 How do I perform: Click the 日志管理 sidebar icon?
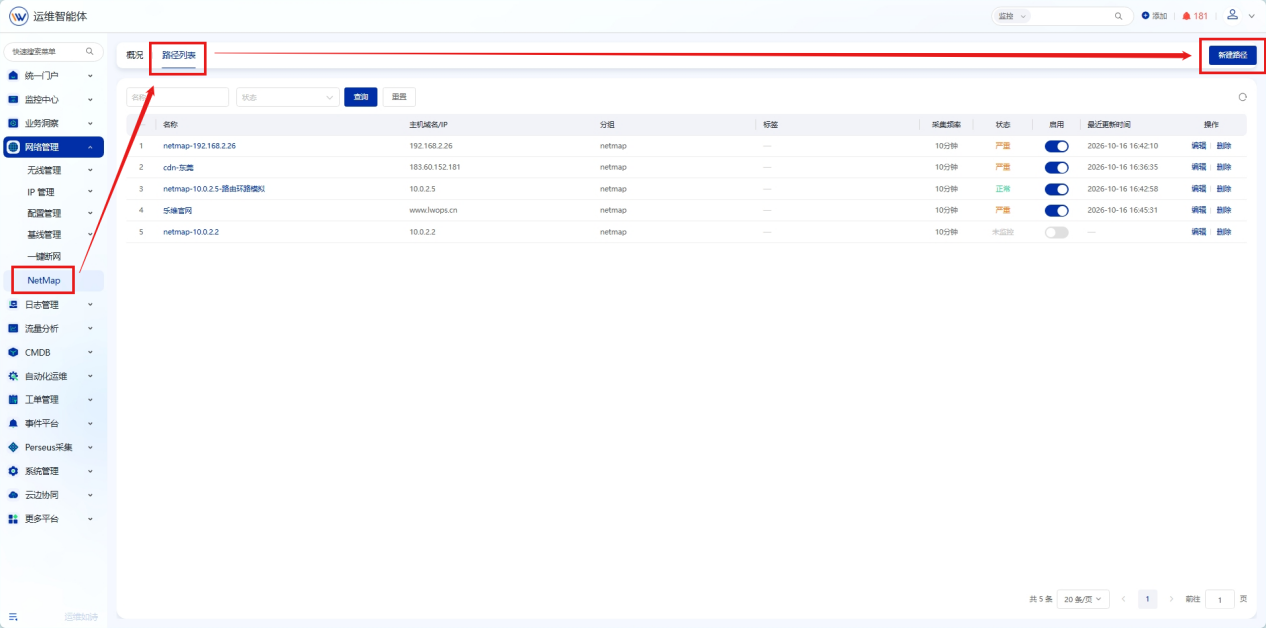[x=13, y=305]
